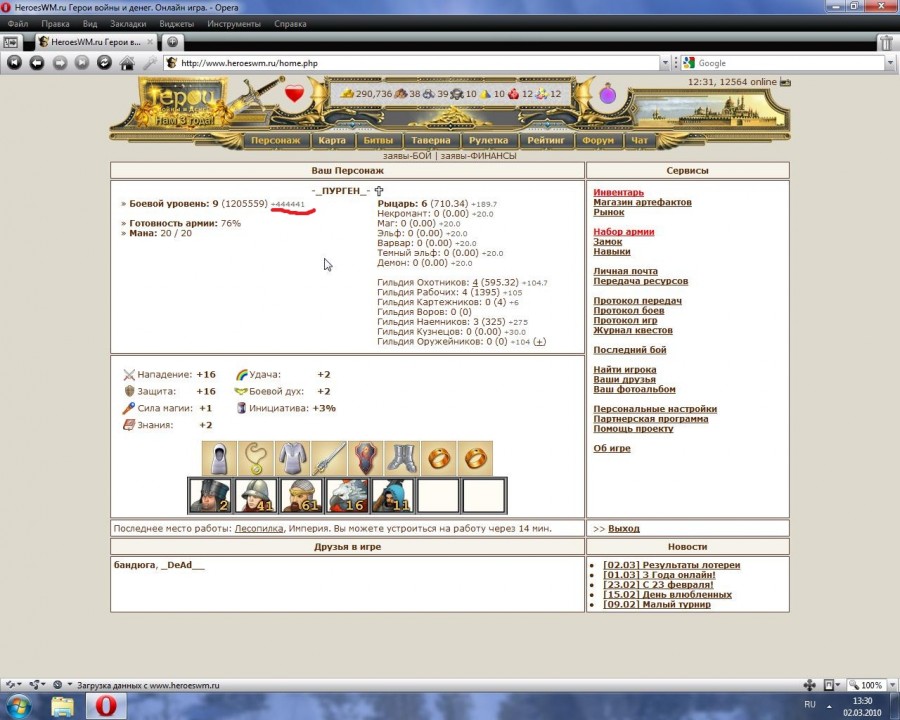
Task: Select army unit with count 11
Action: coord(393,495)
